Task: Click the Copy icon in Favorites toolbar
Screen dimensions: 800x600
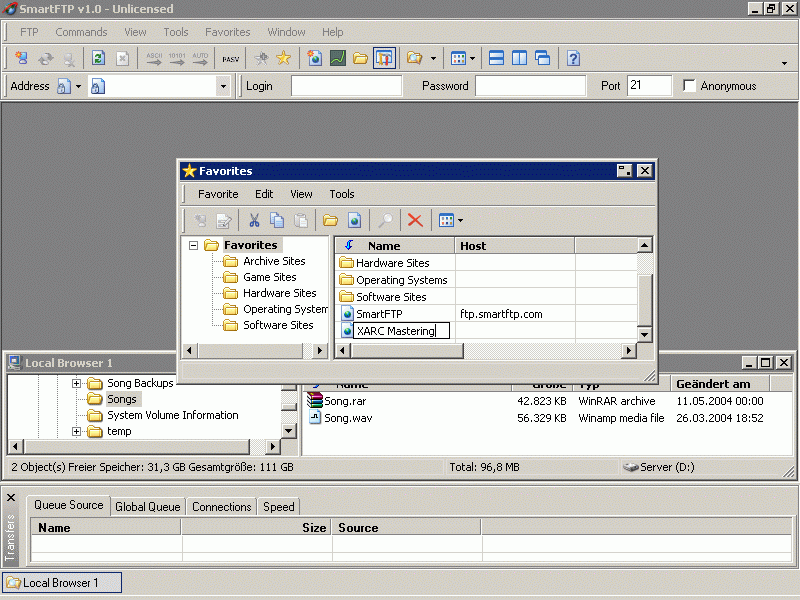Action: [x=277, y=220]
